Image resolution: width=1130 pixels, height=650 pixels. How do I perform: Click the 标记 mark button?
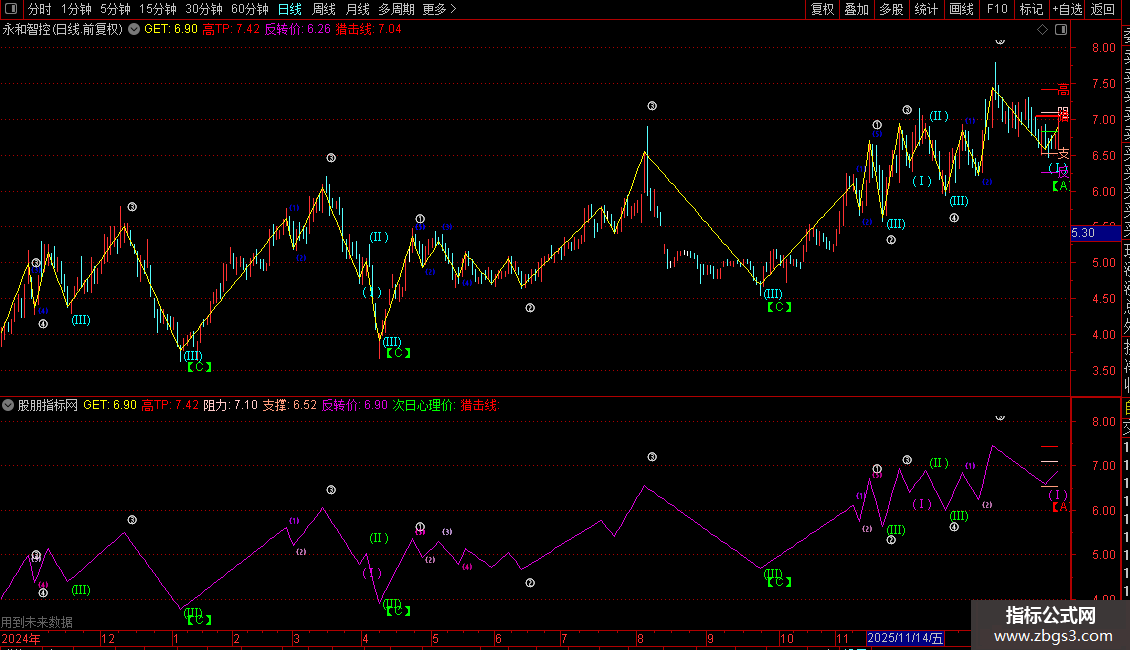[1031, 9]
